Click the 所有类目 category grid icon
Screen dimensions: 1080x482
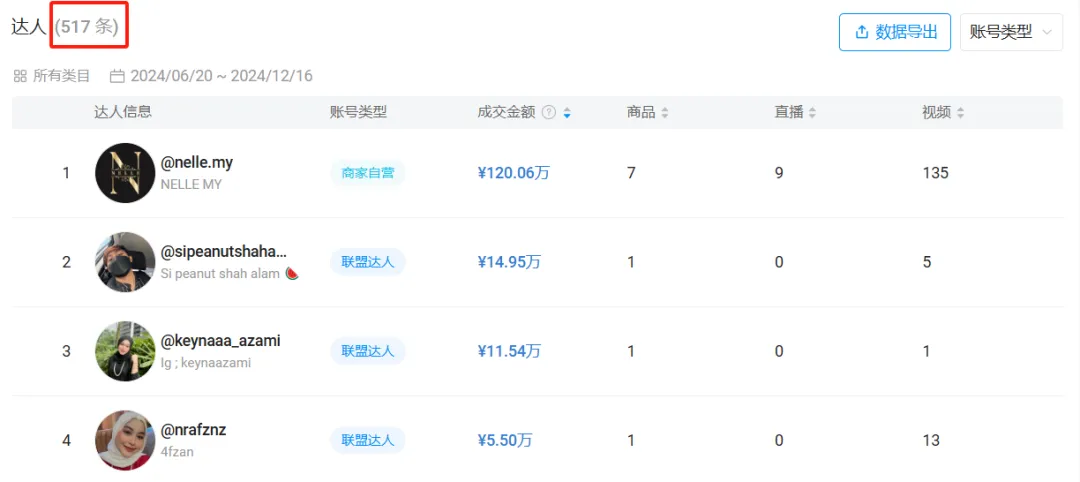click(20, 76)
